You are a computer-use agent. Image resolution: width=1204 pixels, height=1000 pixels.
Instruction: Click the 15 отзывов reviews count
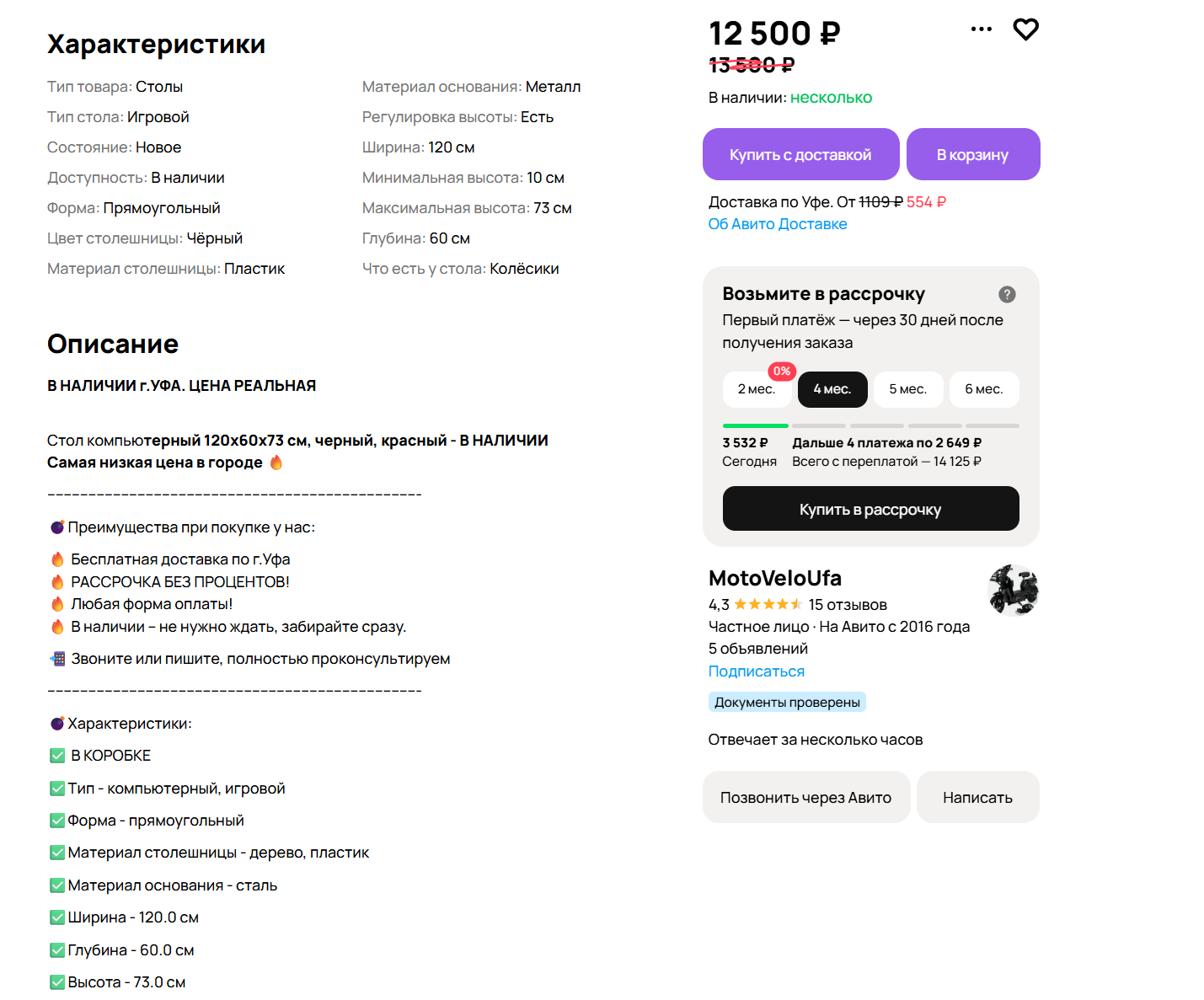(848, 605)
